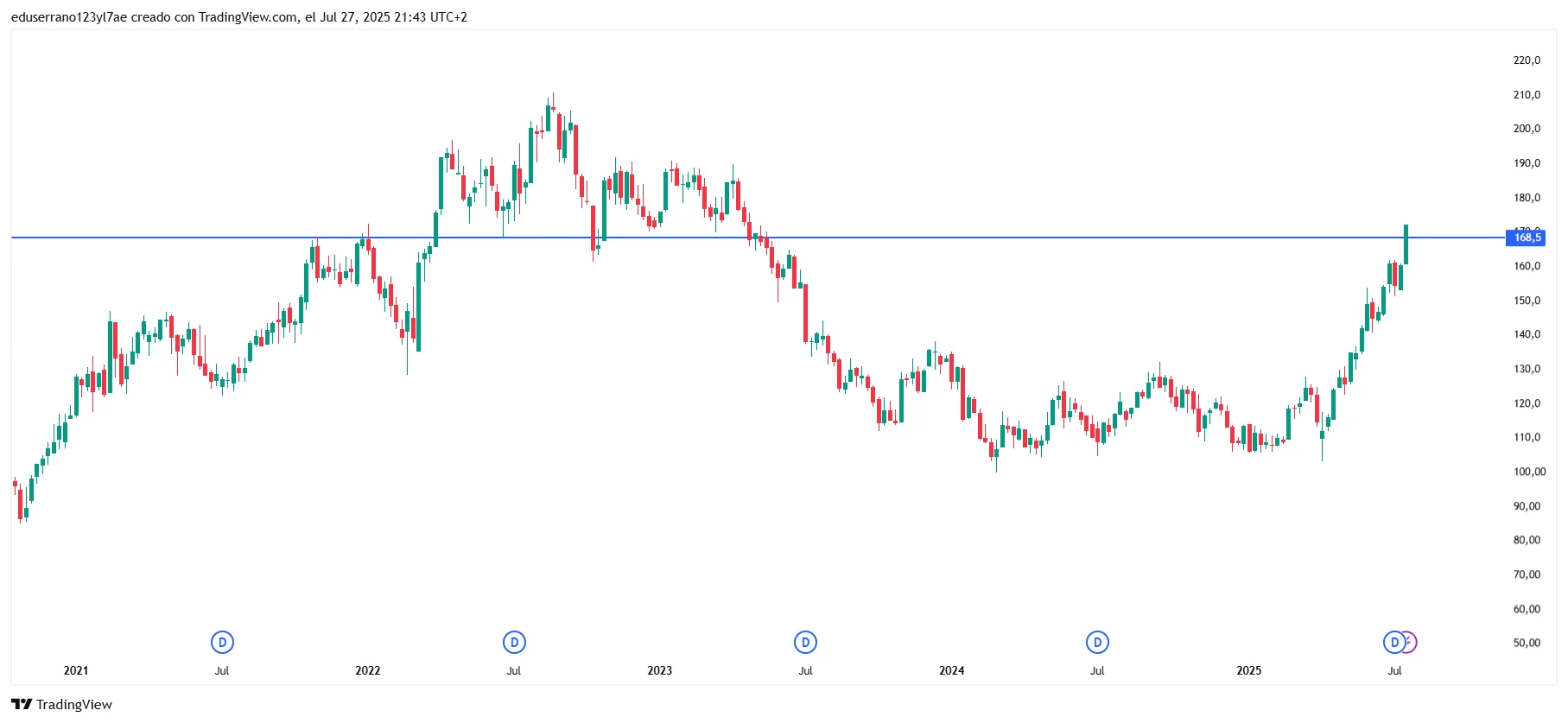Click the 2021 label on the time axis
1568x723 pixels.
76,671
